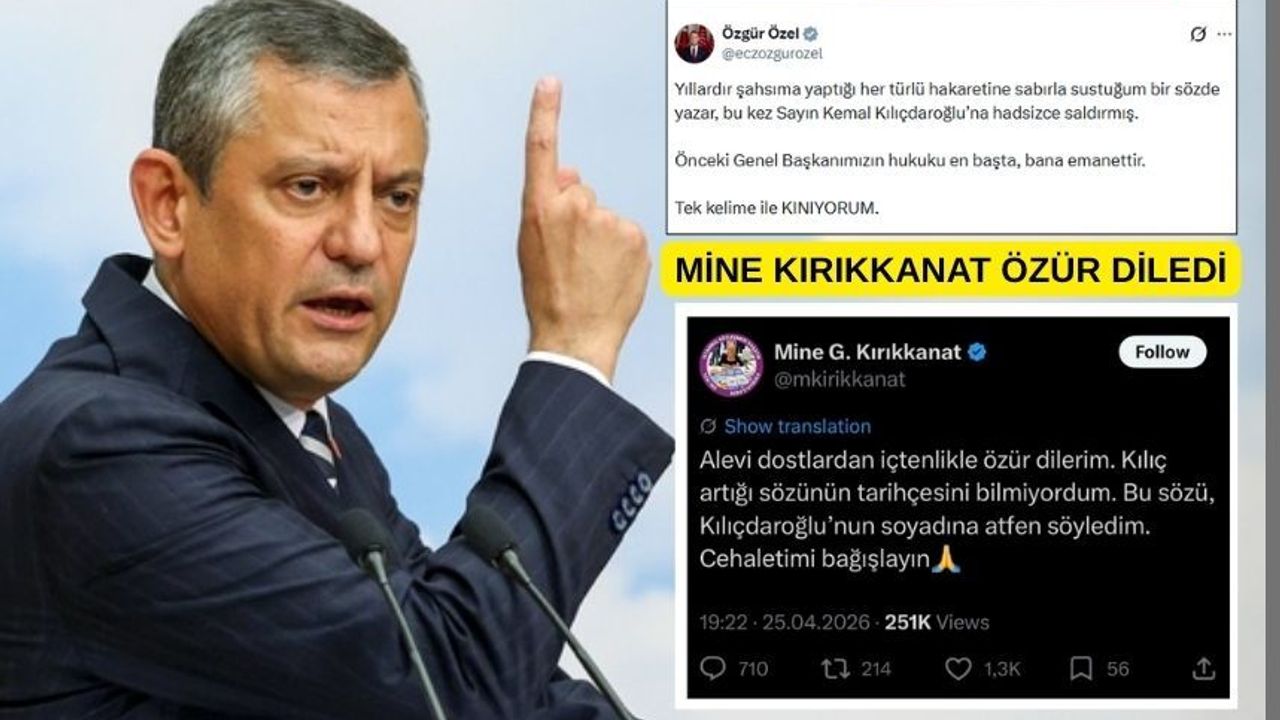Screen dimensions: 1280x720
Task: Open Özgür Özel's profile picture
Action: pos(694,43)
